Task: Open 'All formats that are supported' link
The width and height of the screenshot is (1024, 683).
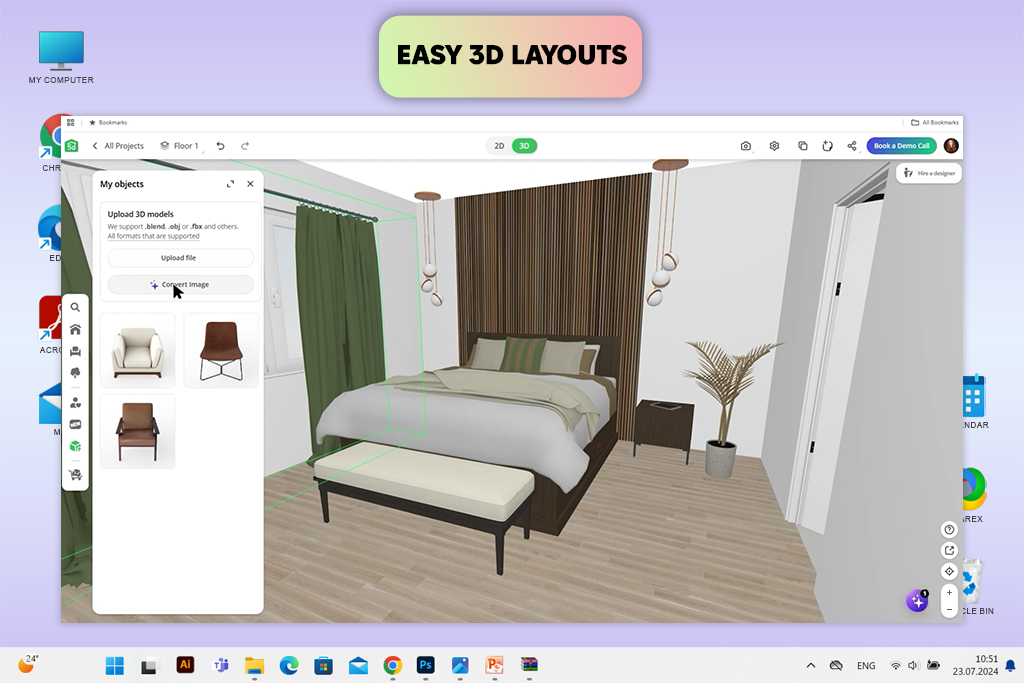Action: (x=153, y=236)
